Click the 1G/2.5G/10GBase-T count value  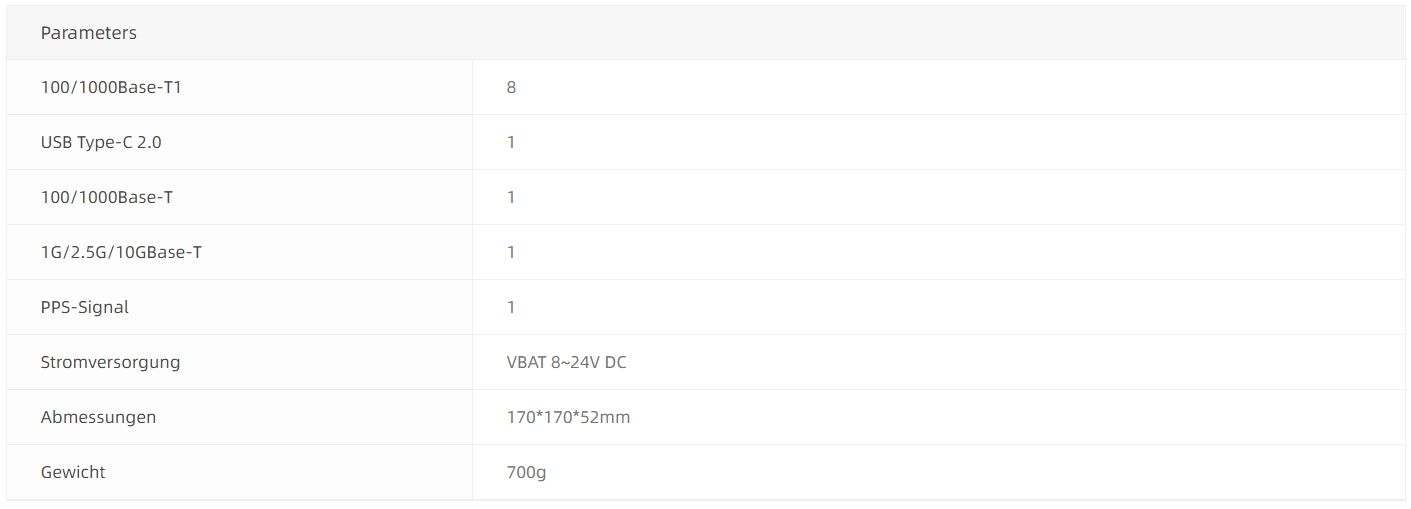(511, 252)
